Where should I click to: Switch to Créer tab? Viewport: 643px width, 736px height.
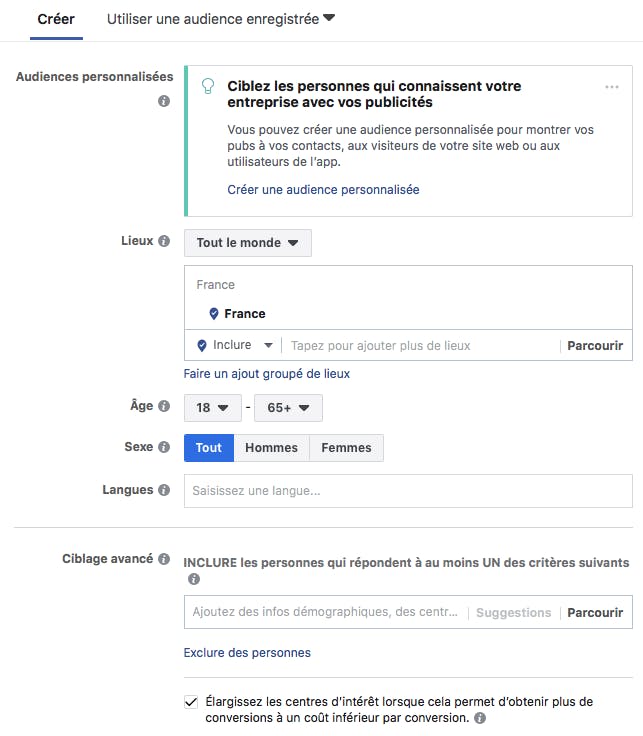click(x=56, y=19)
